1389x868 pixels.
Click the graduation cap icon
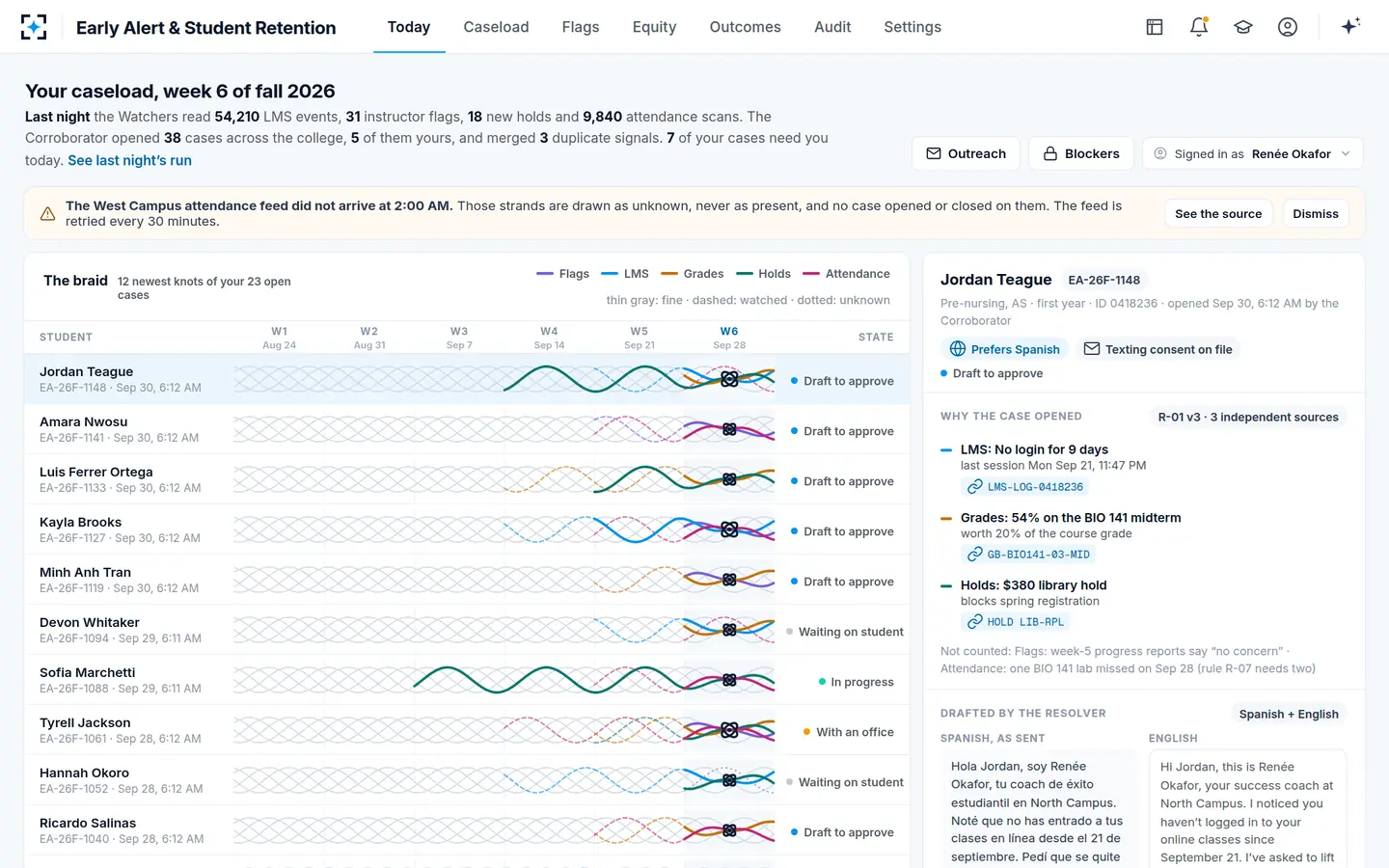(1243, 27)
